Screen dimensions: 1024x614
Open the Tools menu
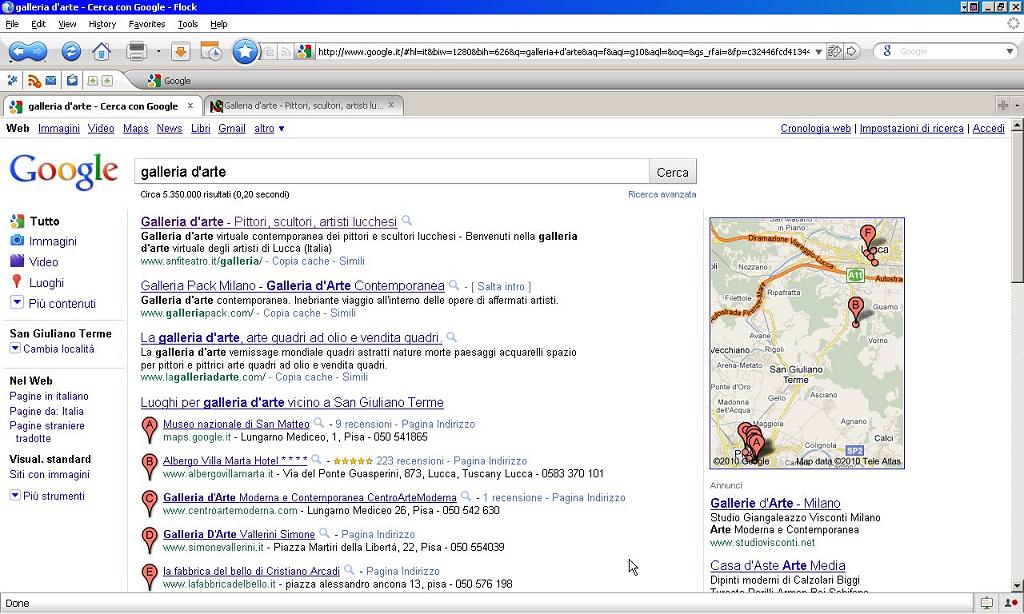[x=187, y=24]
